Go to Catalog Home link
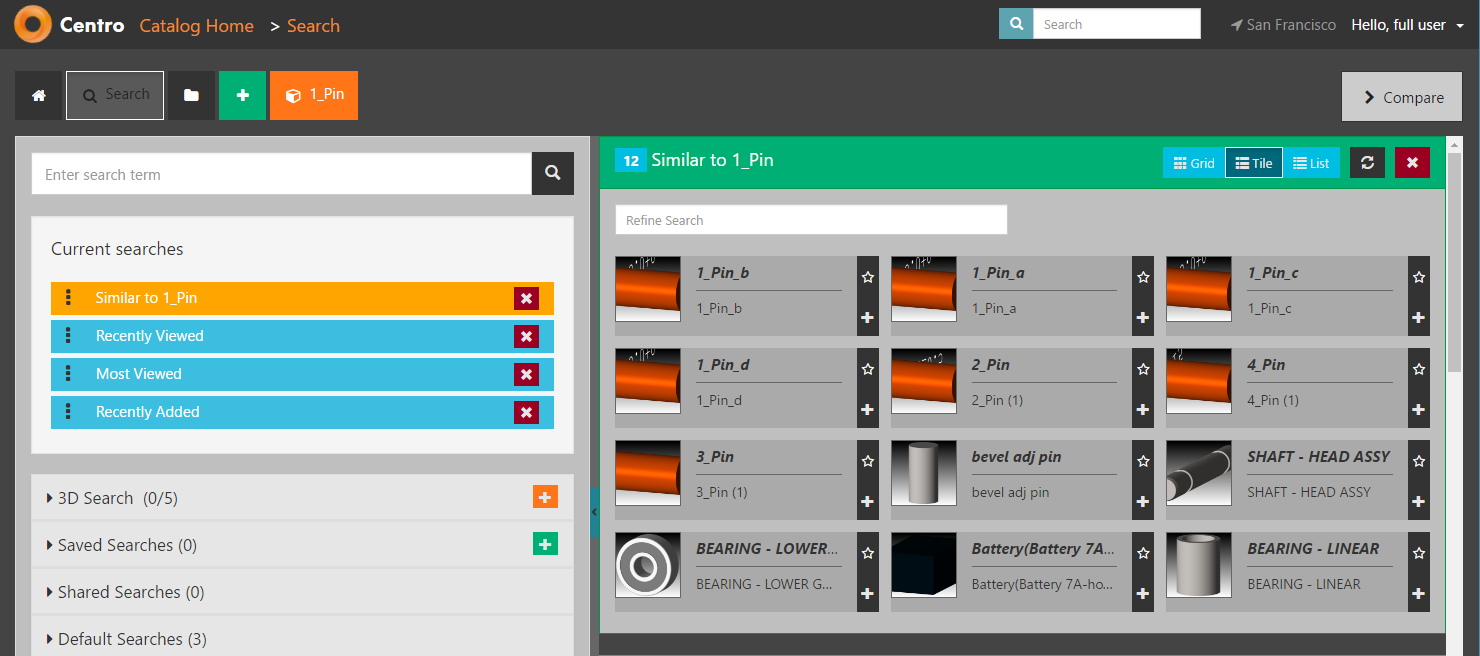The width and height of the screenshot is (1480, 656). tap(196, 26)
